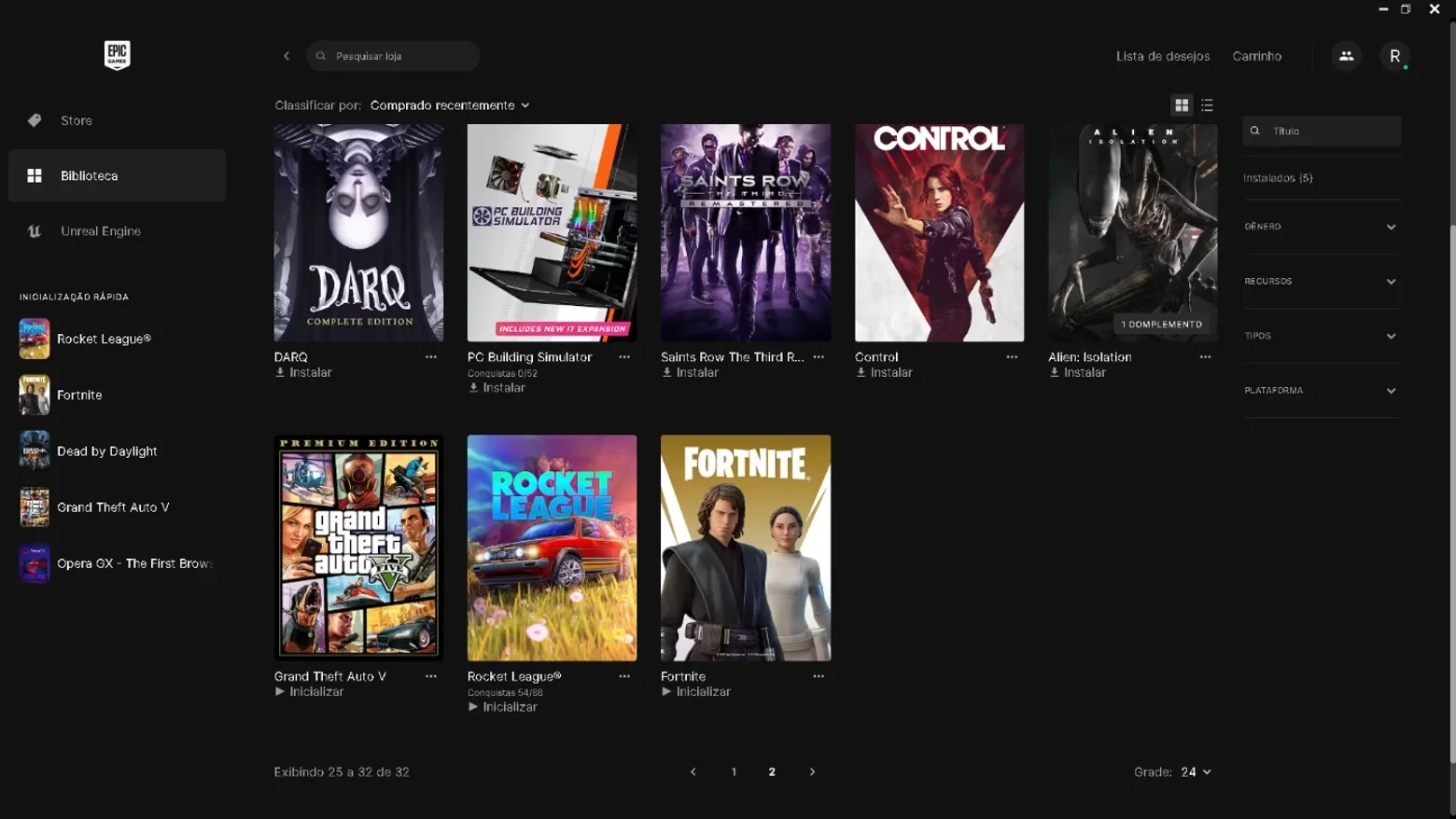Expand the Gênero filter
This screenshot has width=1456, height=819.
coord(1321,227)
